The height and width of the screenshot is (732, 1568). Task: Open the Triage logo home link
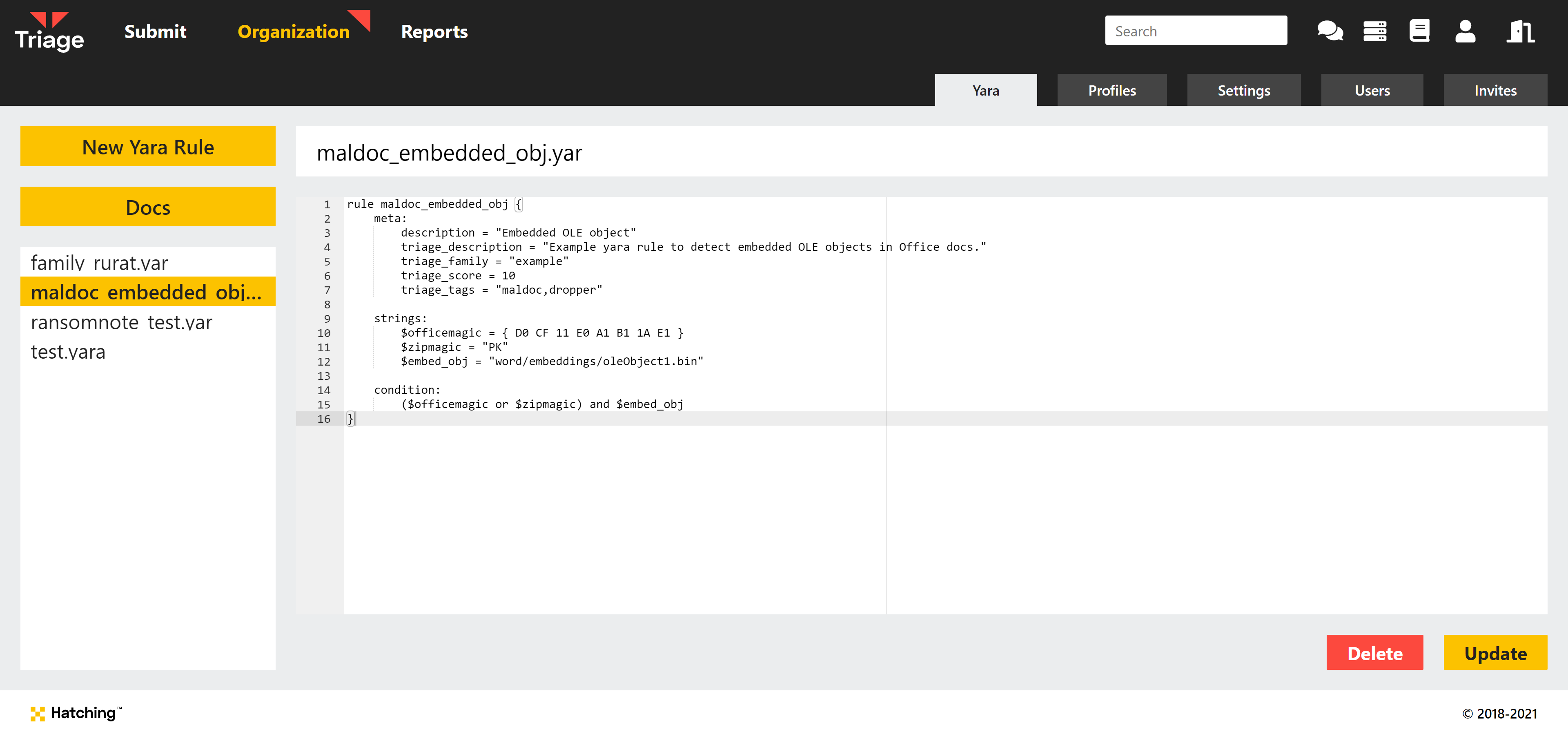click(x=49, y=32)
